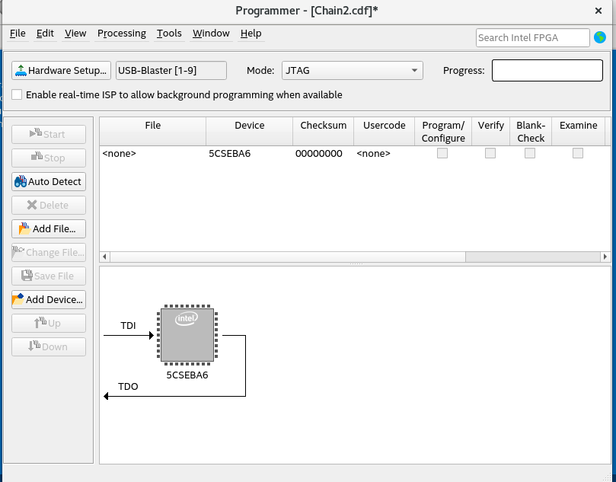This screenshot has width=616, height=482.
Task: Click the TDO label in diagram
Action: pos(128,387)
